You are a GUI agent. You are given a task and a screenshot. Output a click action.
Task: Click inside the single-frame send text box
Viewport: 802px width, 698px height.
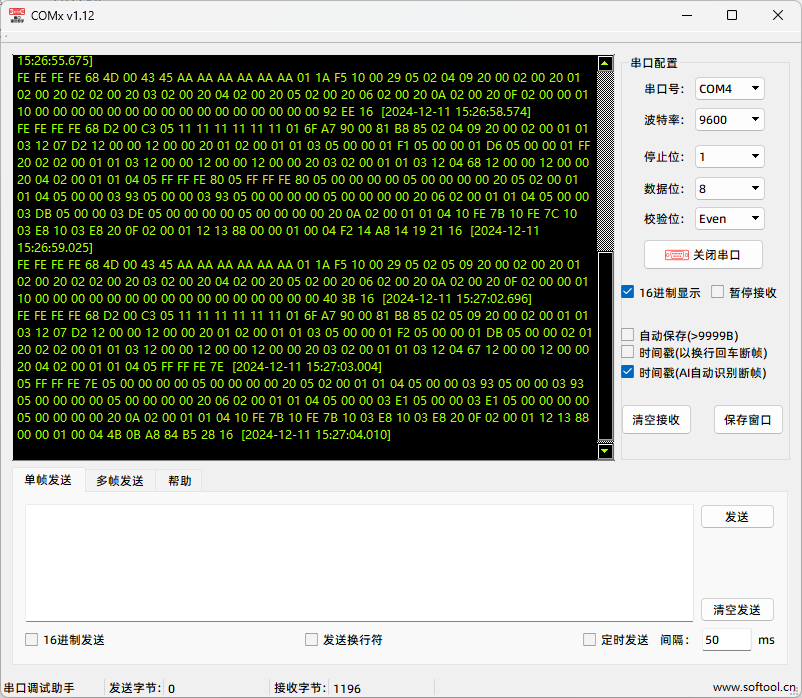point(359,563)
